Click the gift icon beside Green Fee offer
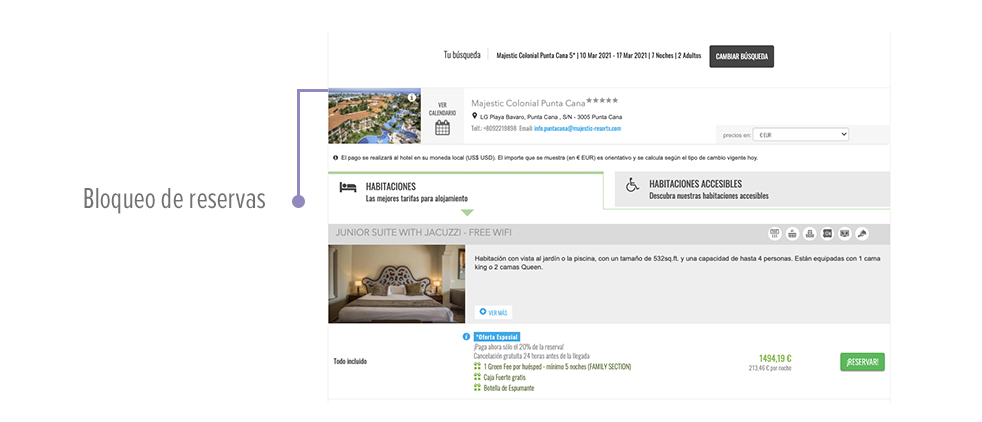The width and height of the screenshot is (982, 422). pyautogui.click(x=477, y=367)
